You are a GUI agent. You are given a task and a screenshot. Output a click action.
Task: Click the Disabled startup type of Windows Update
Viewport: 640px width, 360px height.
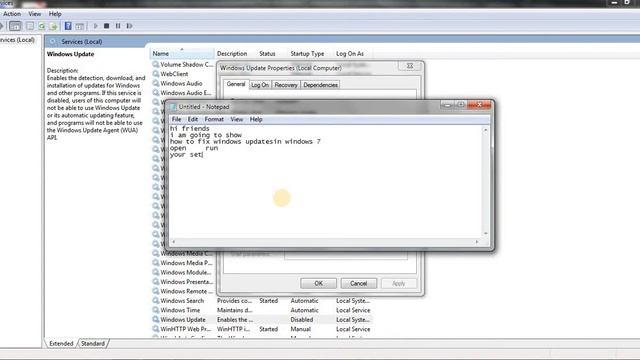click(x=302, y=319)
